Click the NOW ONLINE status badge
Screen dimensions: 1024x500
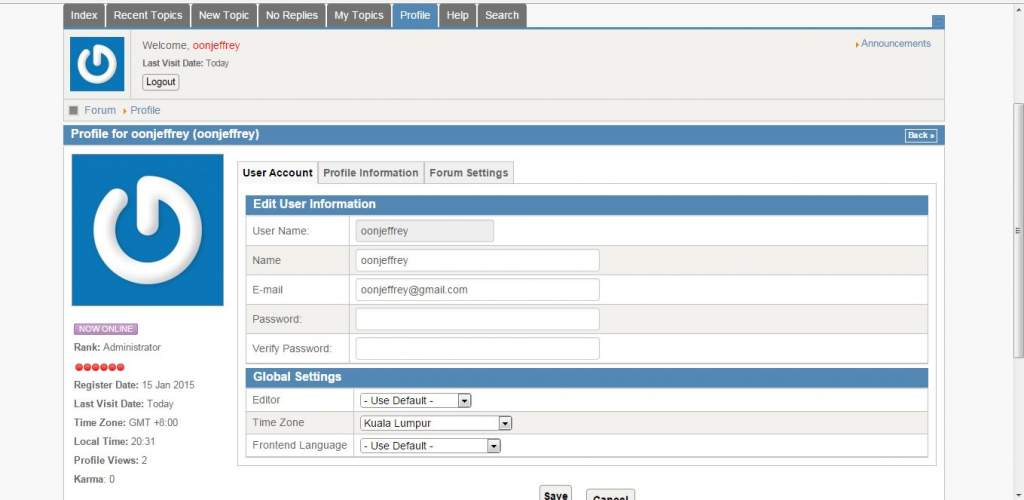click(x=106, y=329)
